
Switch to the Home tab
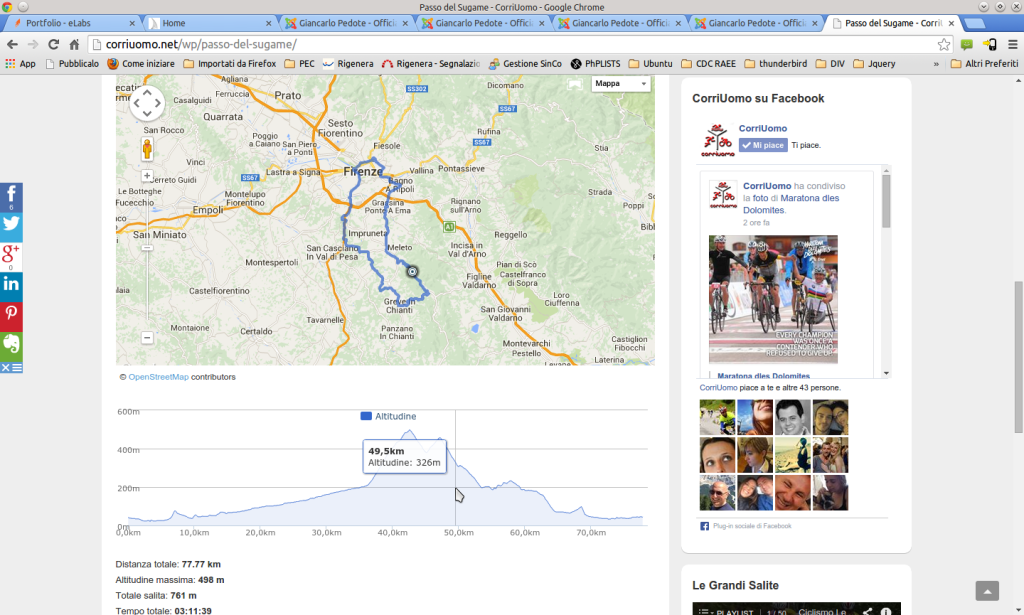209,23
